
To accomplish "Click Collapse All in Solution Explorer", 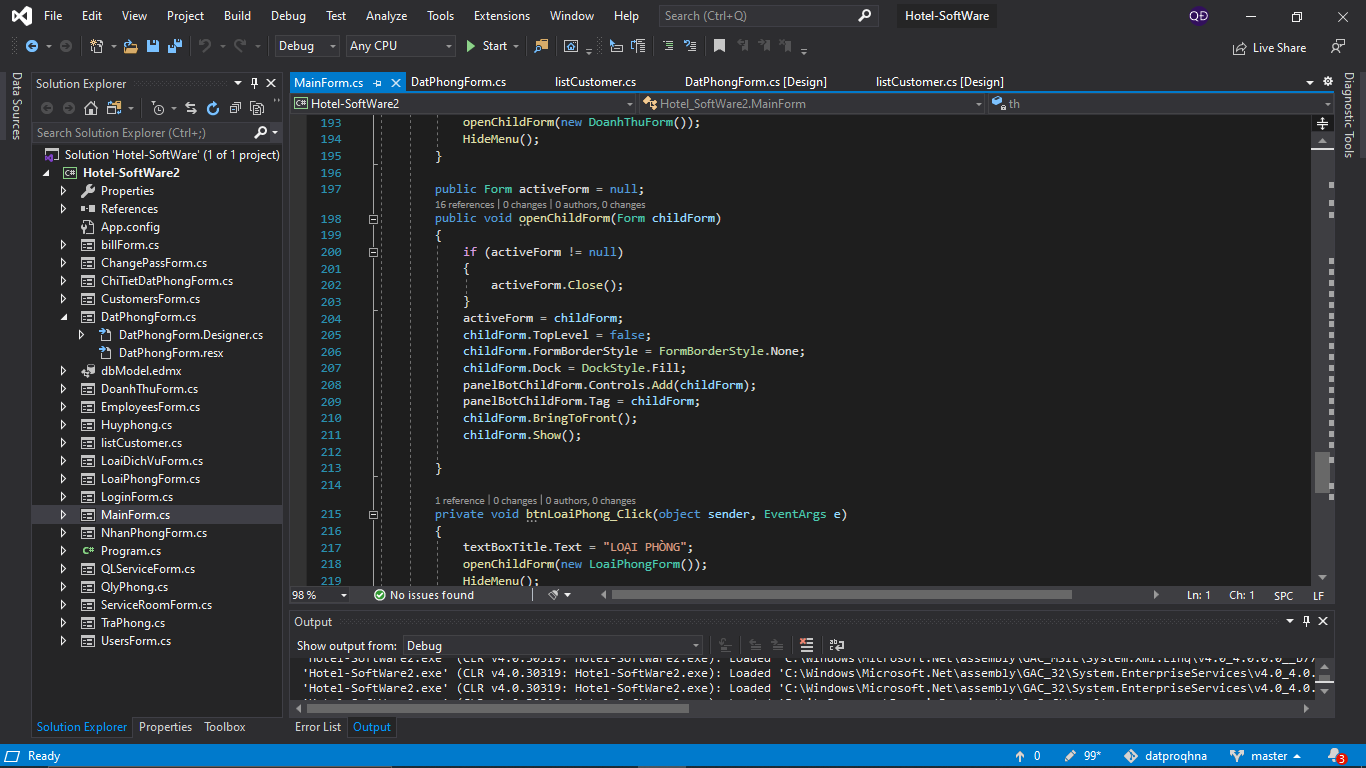I will pyautogui.click(x=235, y=108).
